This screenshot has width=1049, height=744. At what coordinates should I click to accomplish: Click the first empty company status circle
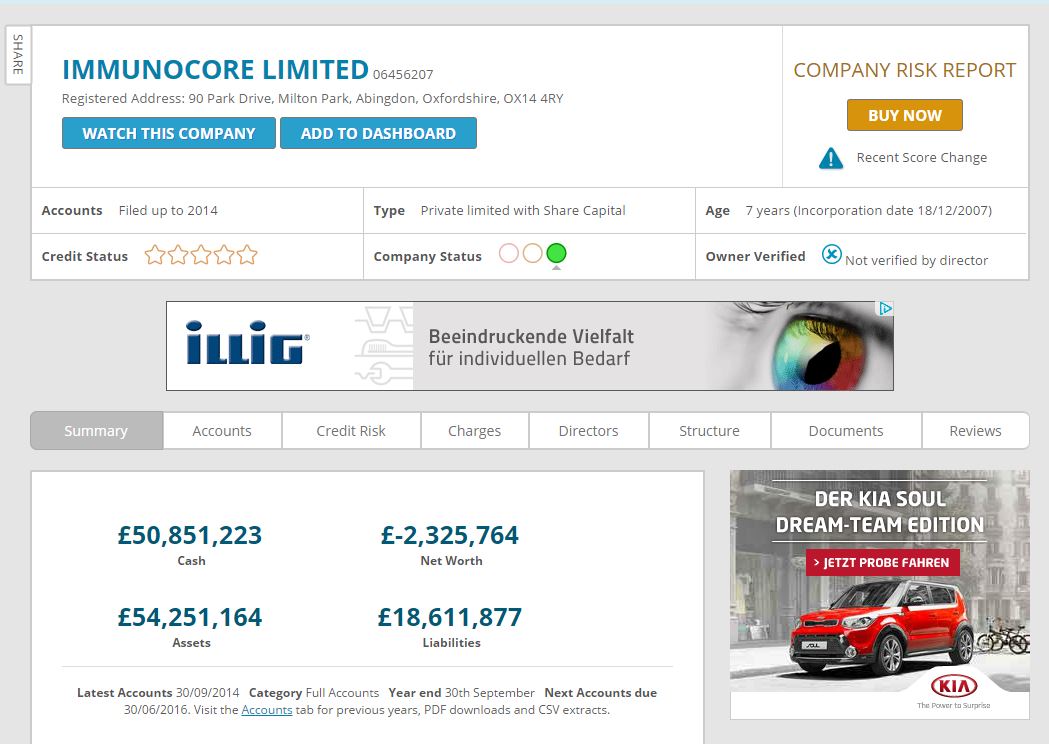coord(508,254)
